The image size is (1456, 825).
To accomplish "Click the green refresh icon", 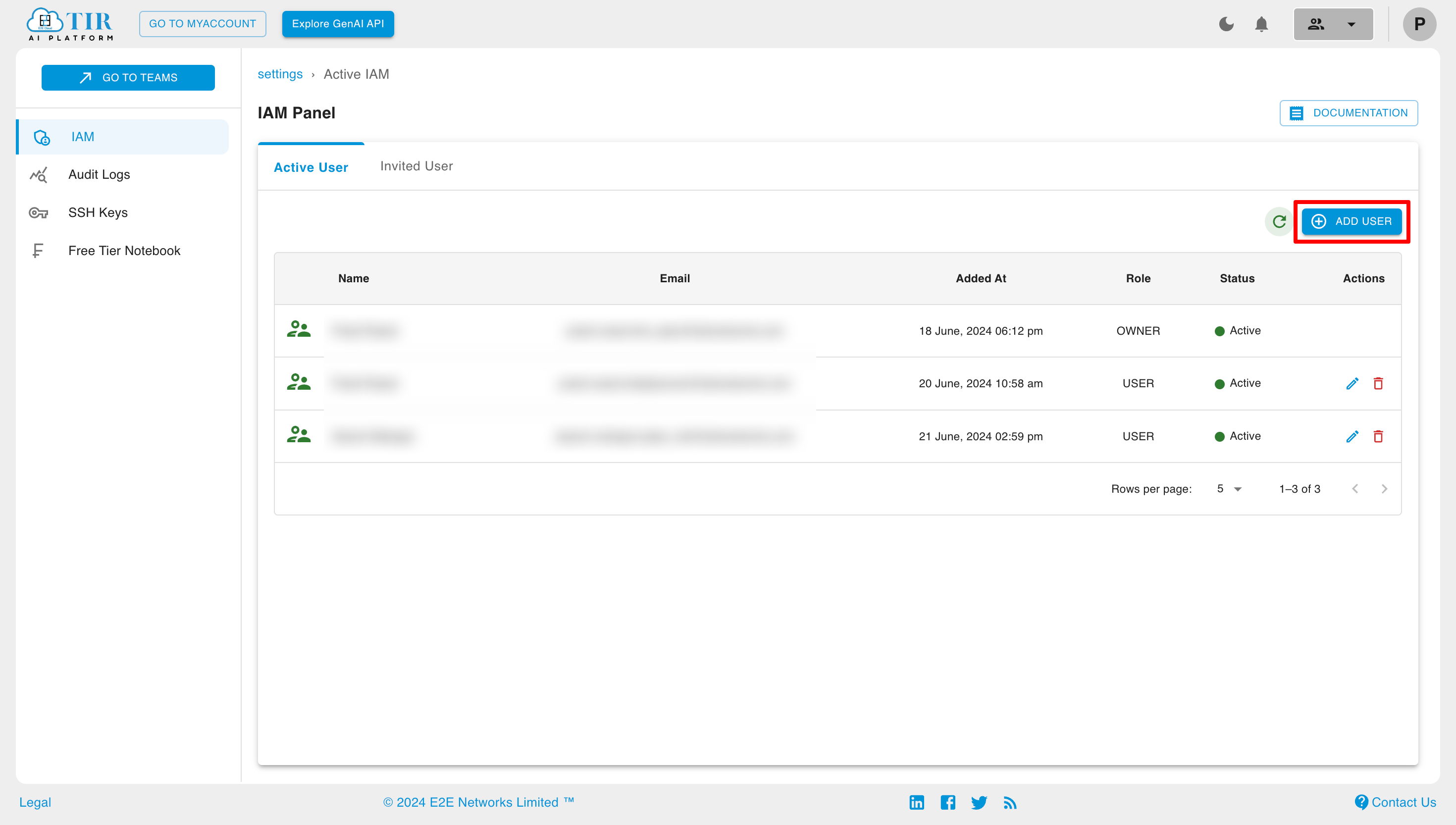I will (x=1279, y=221).
